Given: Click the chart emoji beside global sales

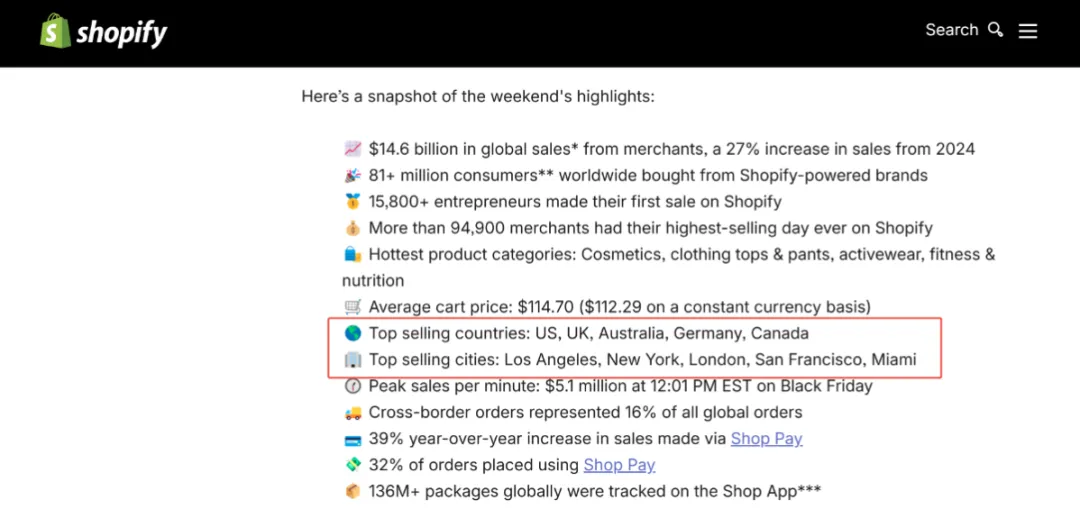Looking at the screenshot, I should [353, 149].
